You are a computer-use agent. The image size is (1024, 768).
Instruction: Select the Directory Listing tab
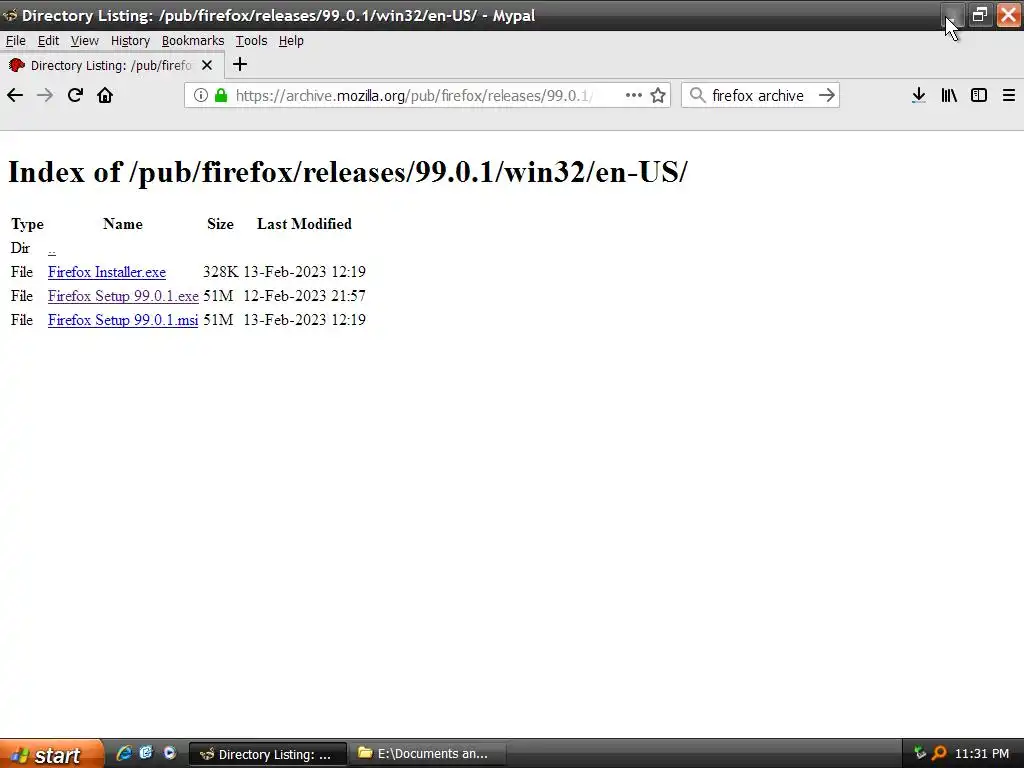[x=112, y=65]
